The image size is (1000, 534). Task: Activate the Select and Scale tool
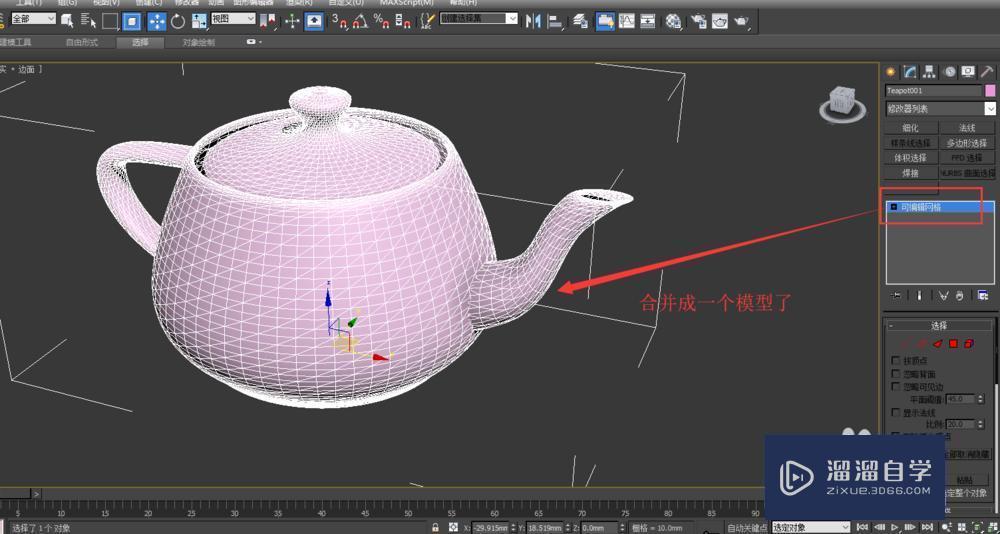point(199,20)
